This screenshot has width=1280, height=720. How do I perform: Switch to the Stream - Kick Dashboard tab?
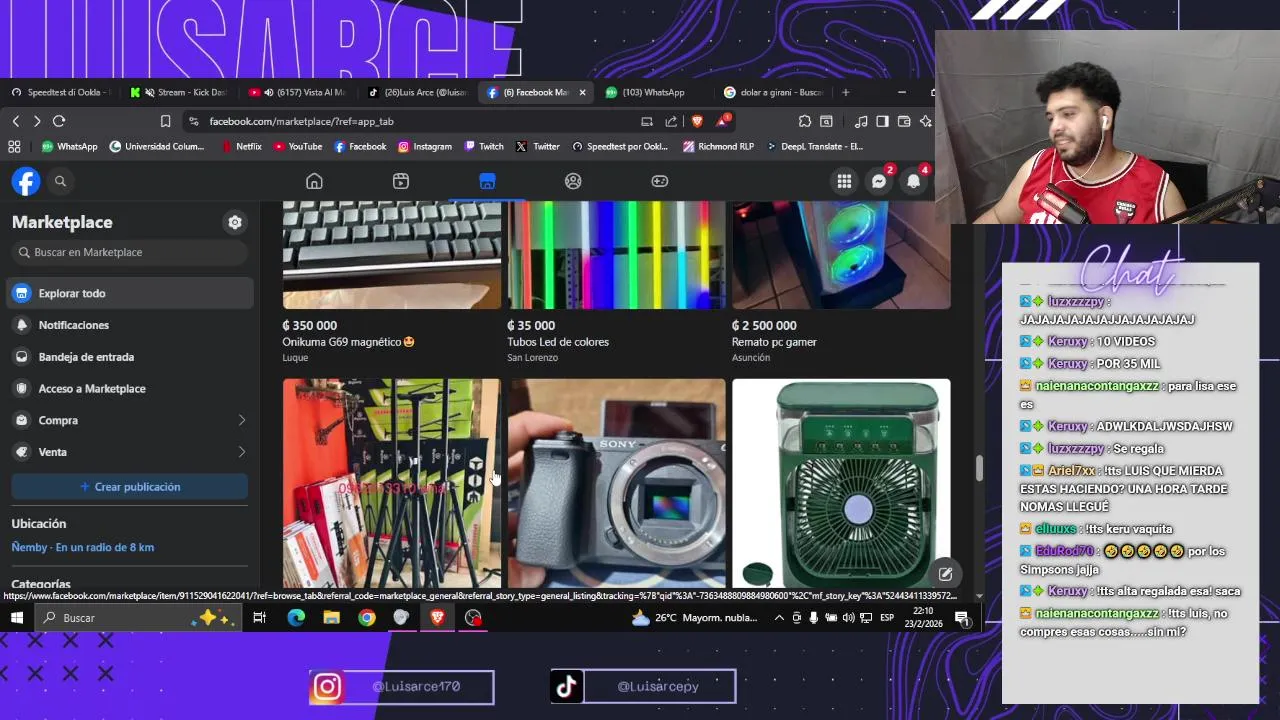[x=181, y=92]
